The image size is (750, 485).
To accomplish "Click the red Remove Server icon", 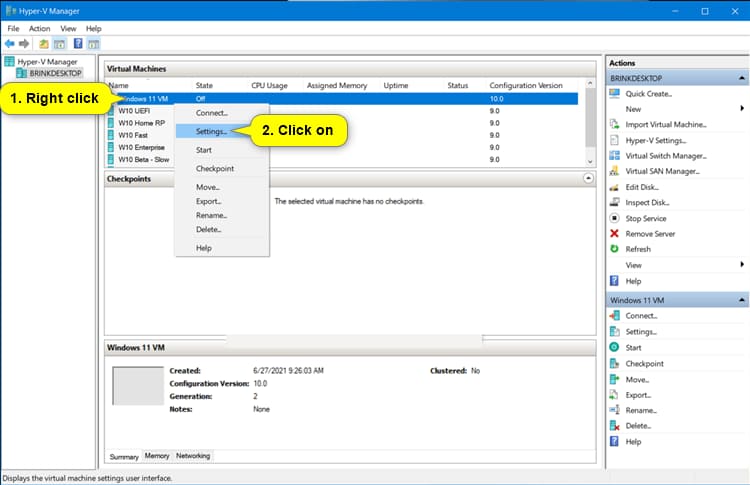I will 616,233.
